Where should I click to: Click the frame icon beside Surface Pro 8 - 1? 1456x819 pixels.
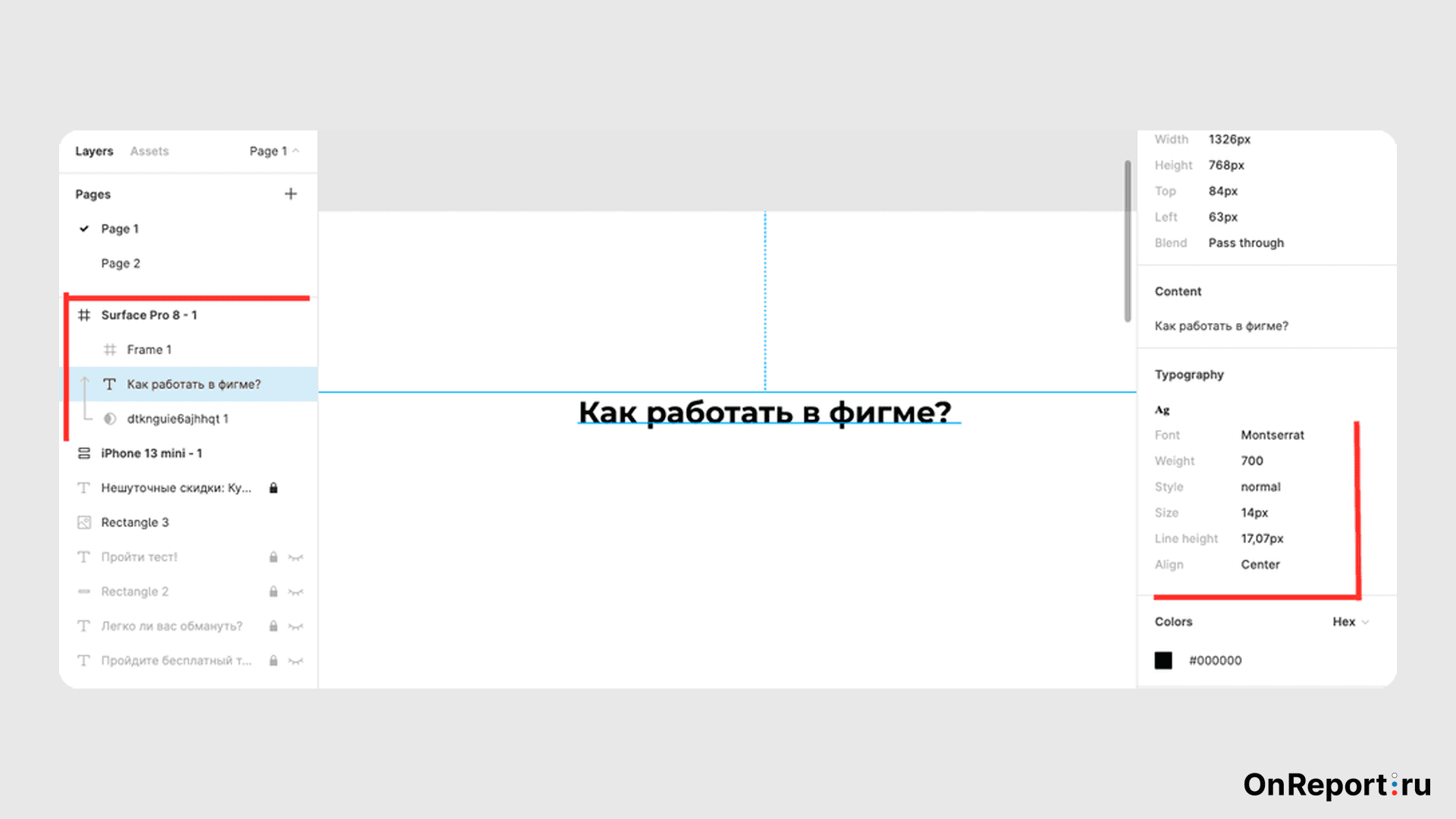[84, 315]
